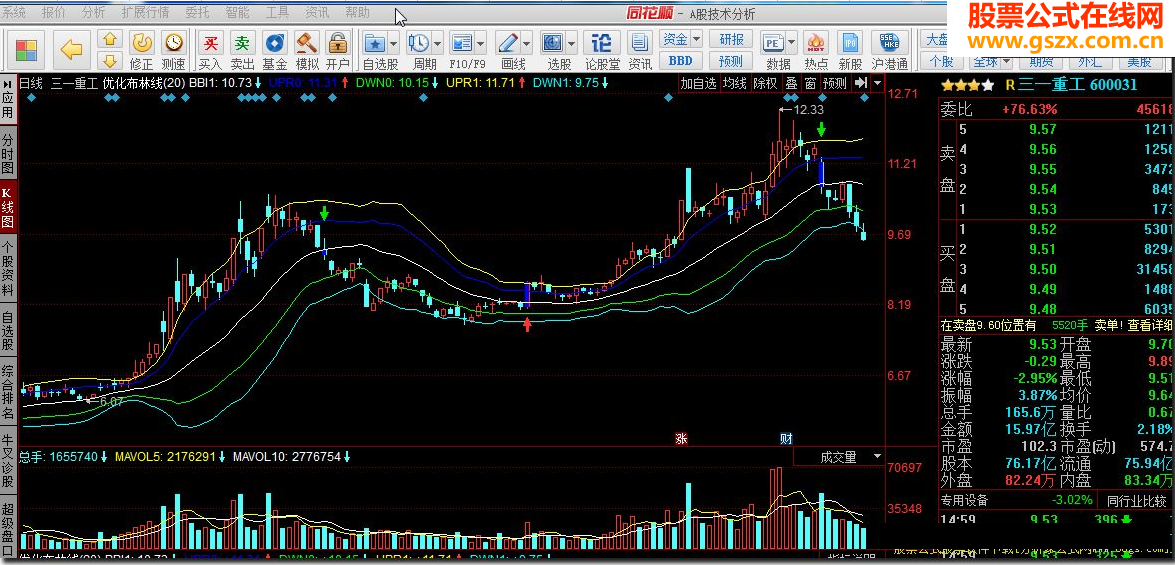Open the 智能 menu

(237, 12)
